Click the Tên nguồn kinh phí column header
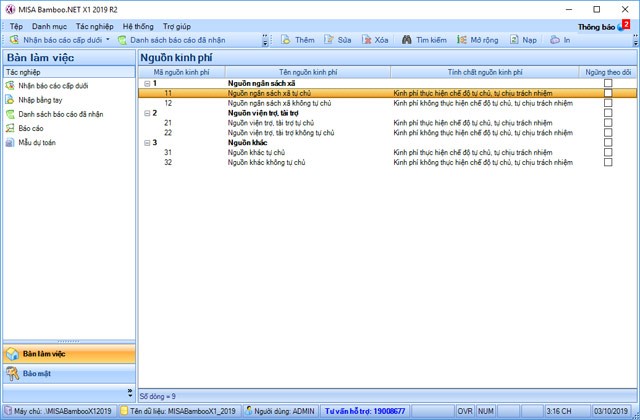 point(307,73)
